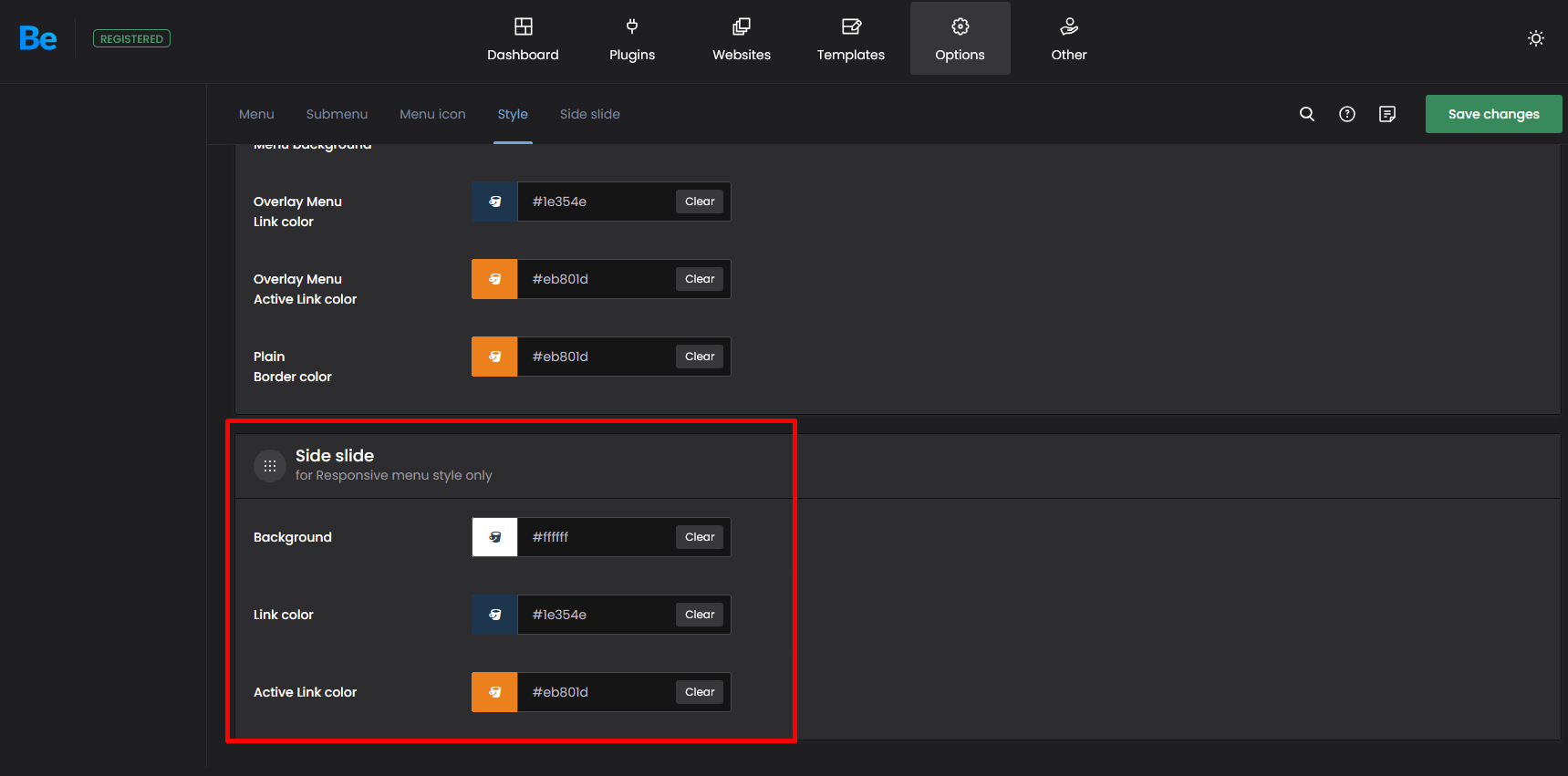The width and height of the screenshot is (1568, 776).
Task: Go to the Websites section
Action: [741, 39]
